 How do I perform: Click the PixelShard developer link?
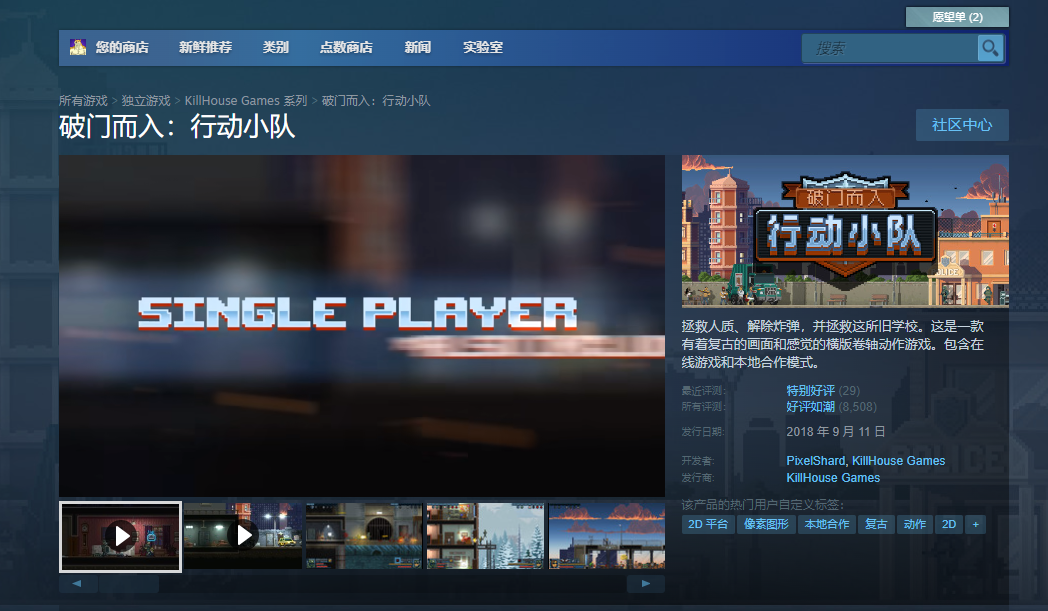[815, 461]
